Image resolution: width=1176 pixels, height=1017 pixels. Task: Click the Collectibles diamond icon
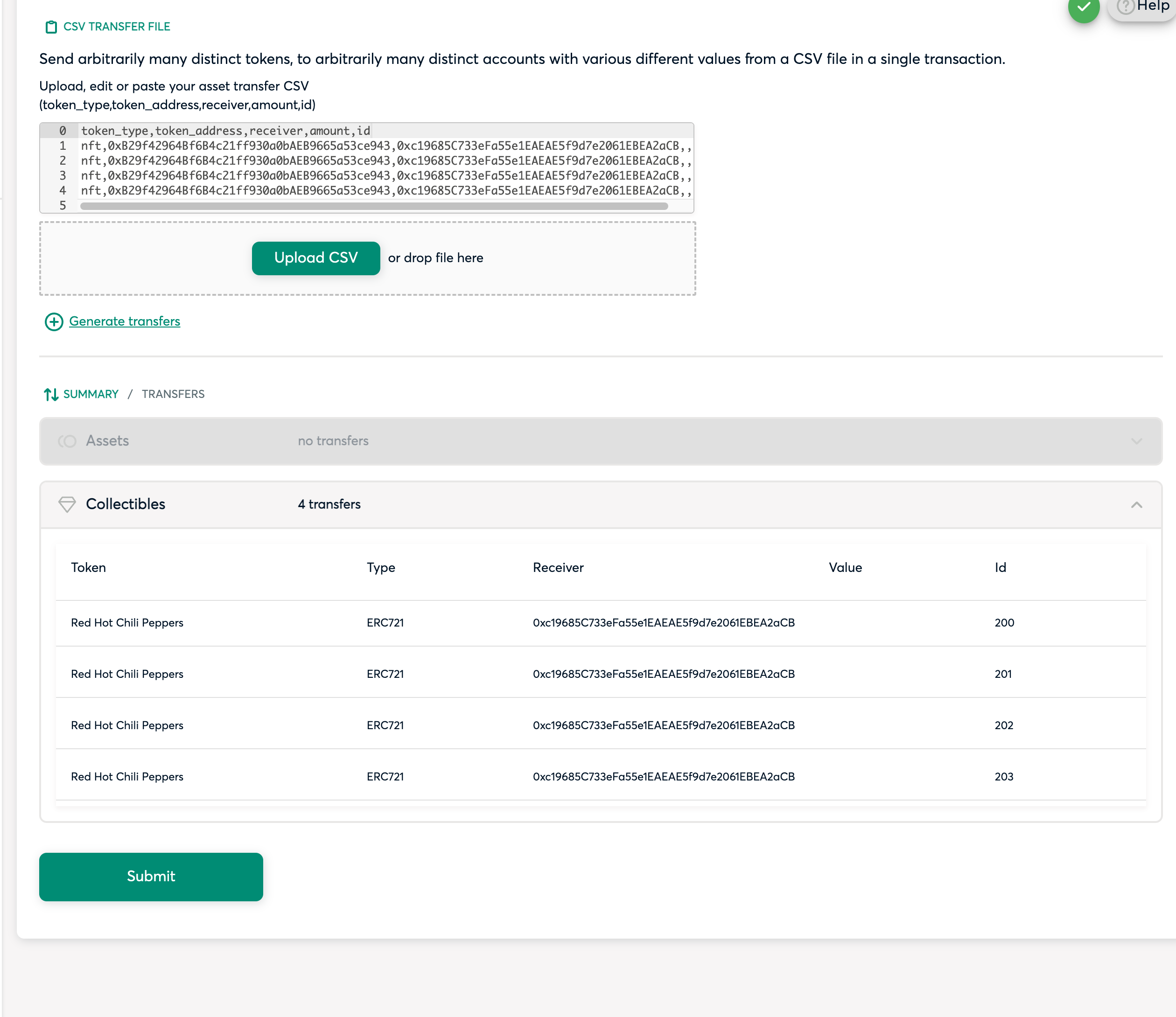pos(67,504)
